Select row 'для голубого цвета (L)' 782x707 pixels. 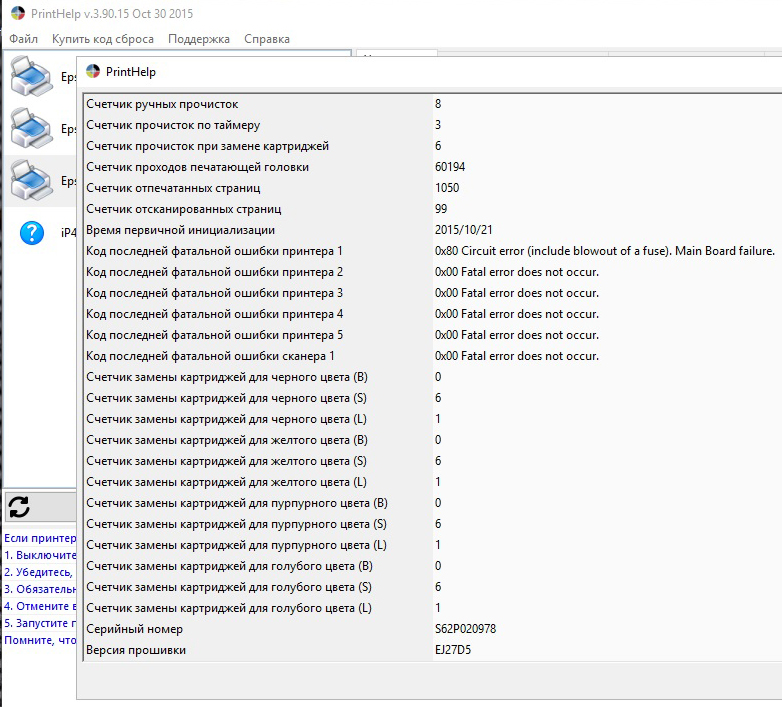[432, 607]
